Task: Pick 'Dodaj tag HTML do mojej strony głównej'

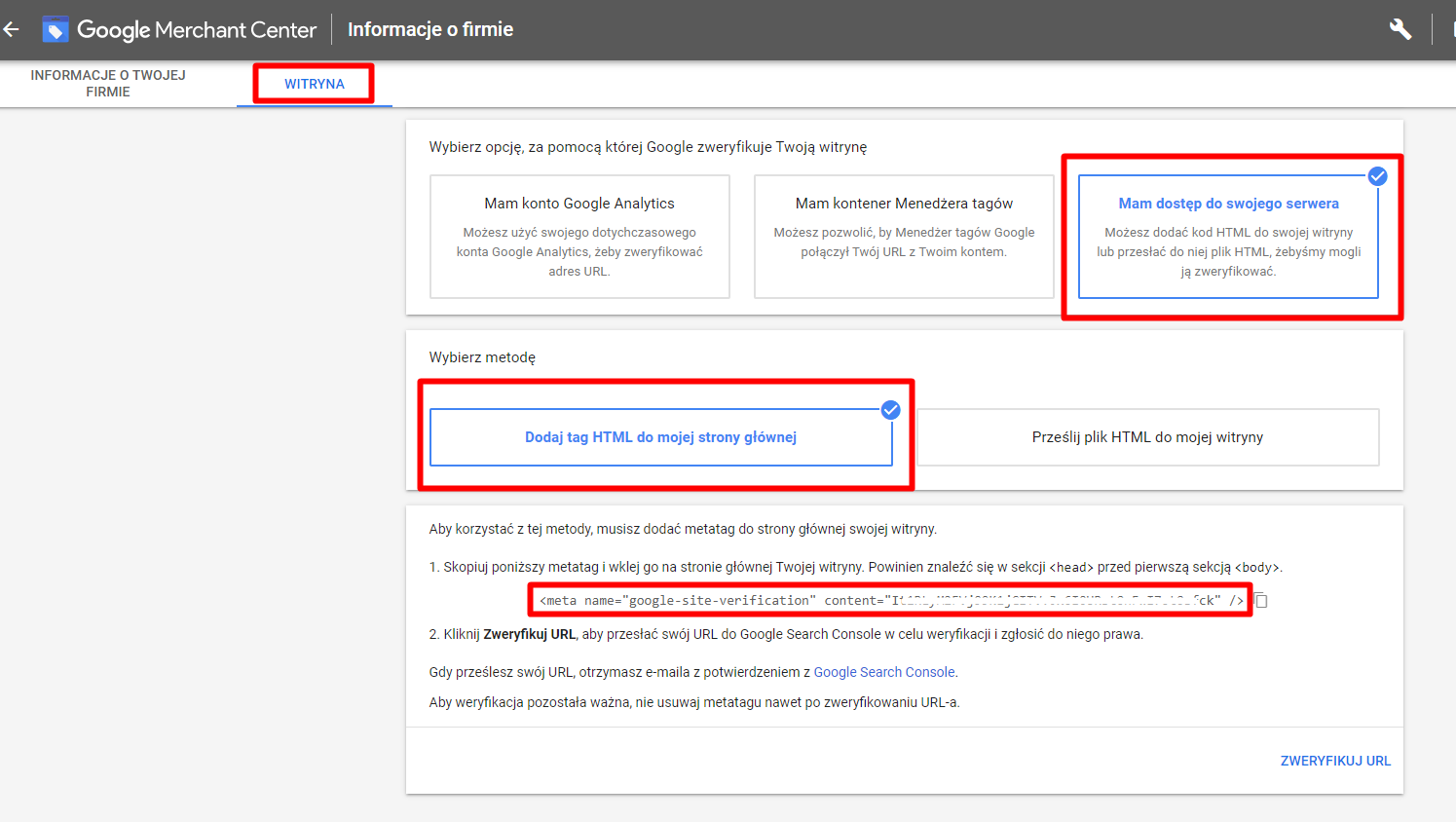Action: tap(660, 437)
